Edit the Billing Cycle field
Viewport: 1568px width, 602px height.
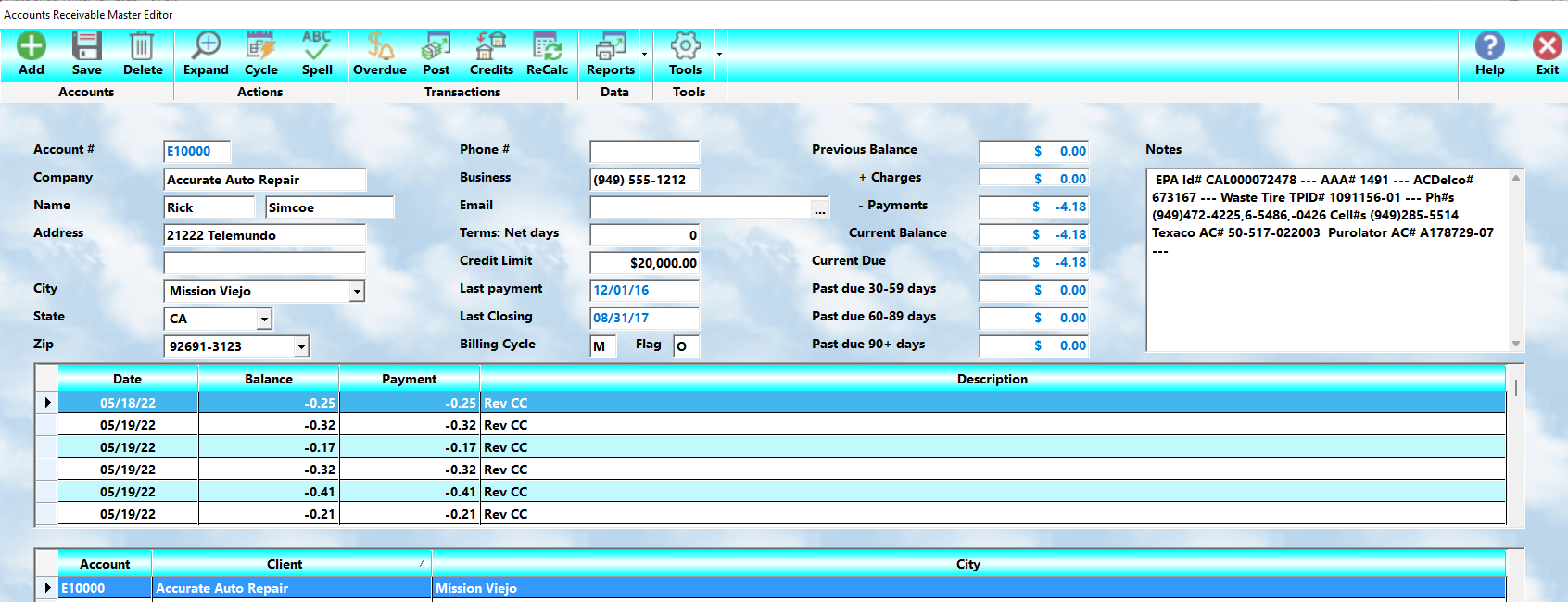(603, 346)
